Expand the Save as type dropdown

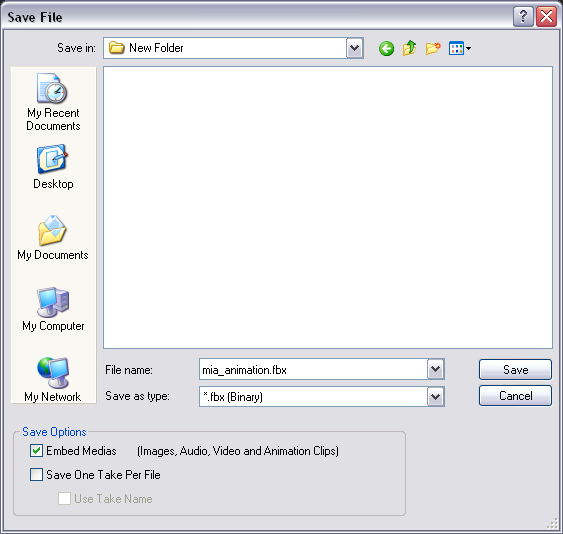436,396
